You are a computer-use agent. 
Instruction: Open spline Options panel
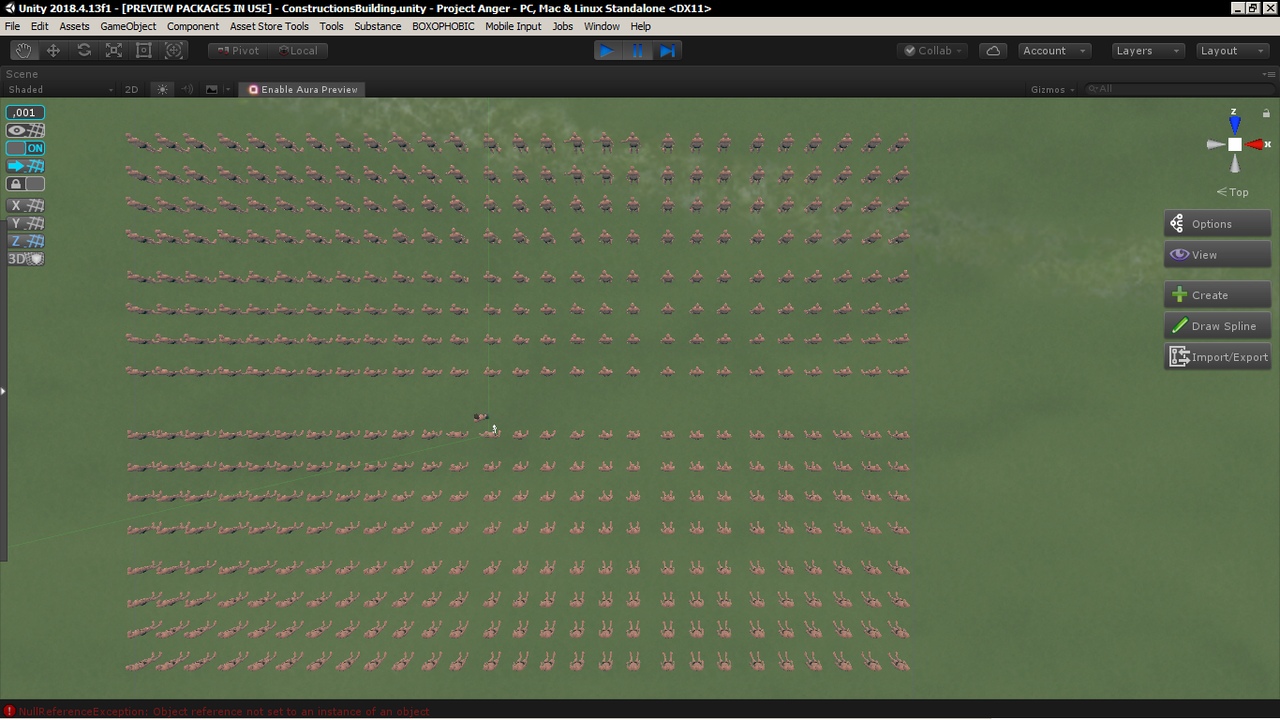tap(1217, 224)
